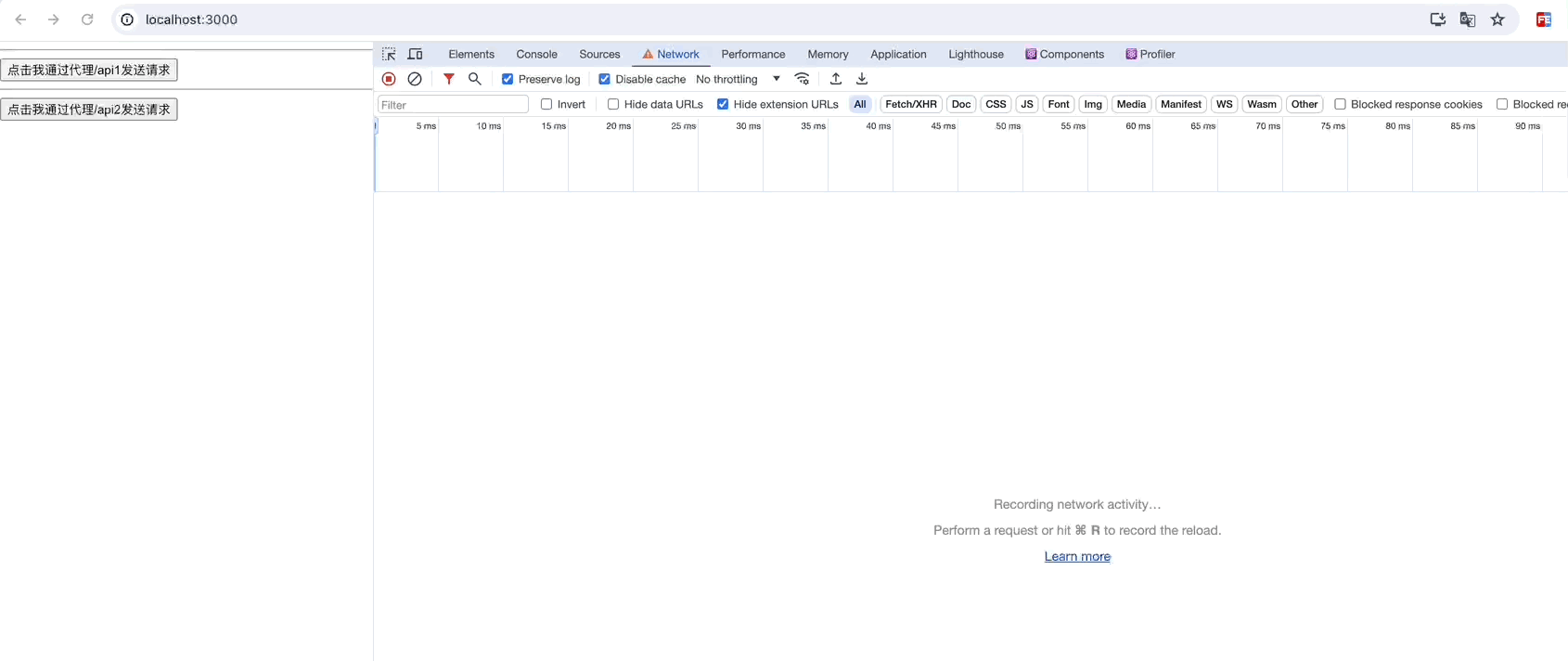The height and width of the screenshot is (661, 1568).
Task: Open the Performance tab
Action: point(753,54)
